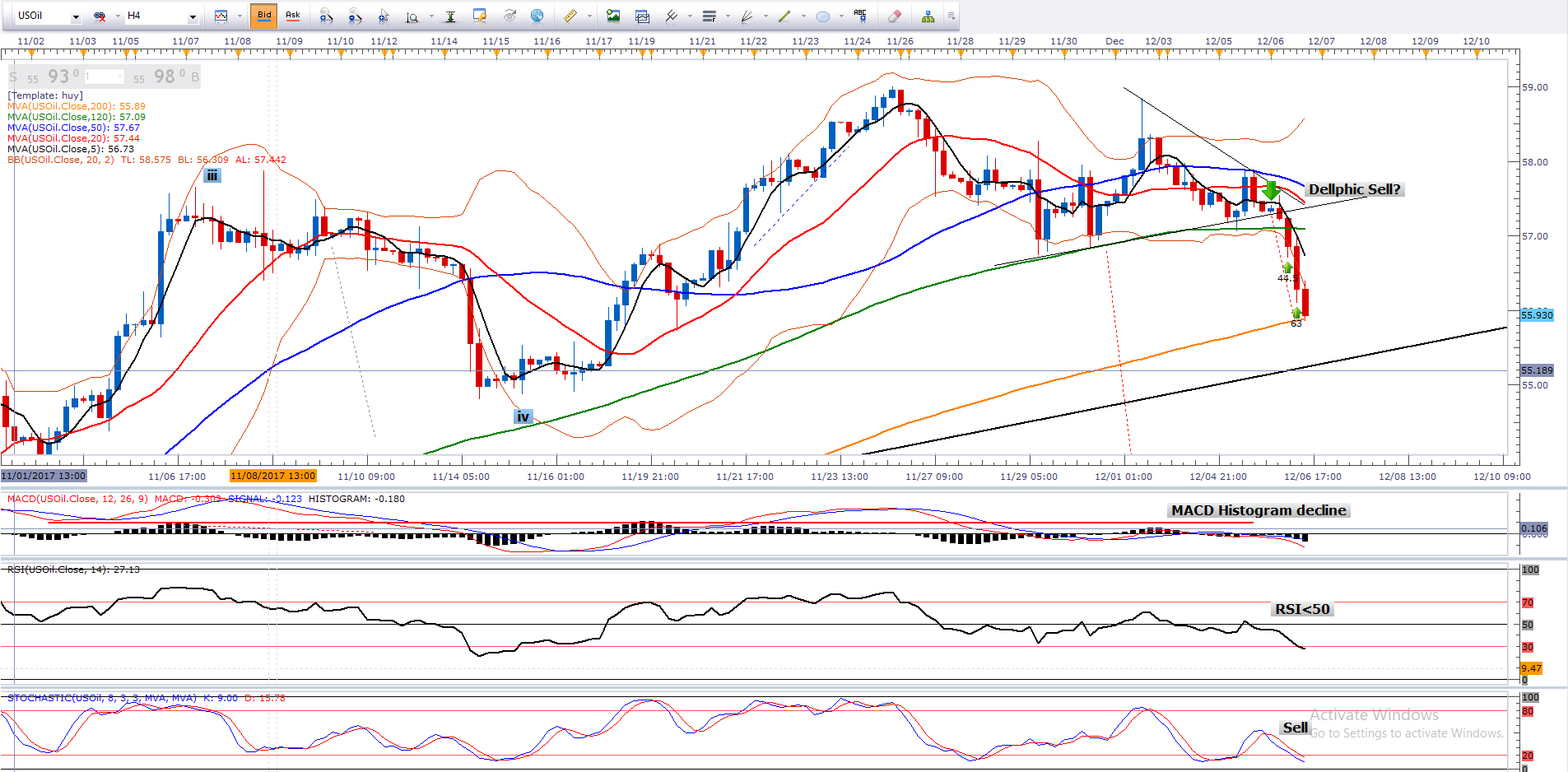
Task: Click the trade amount input field
Action: pos(104,77)
